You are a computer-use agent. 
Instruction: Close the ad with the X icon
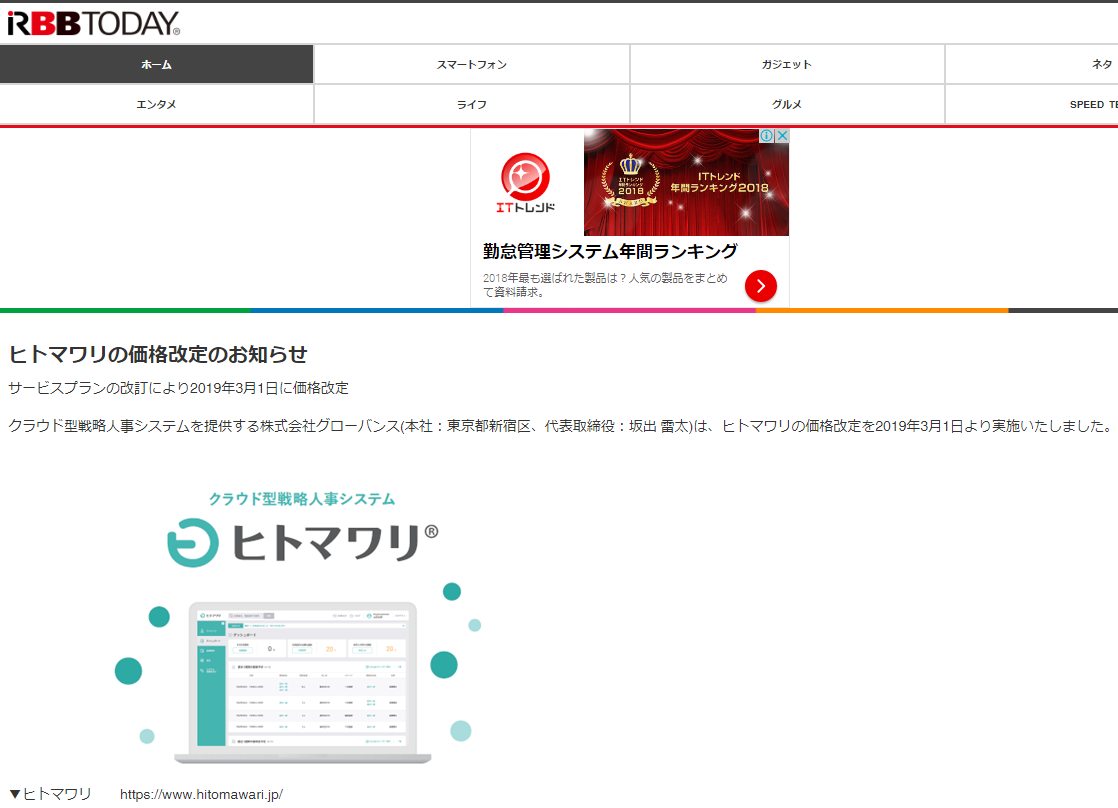click(x=782, y=136)
